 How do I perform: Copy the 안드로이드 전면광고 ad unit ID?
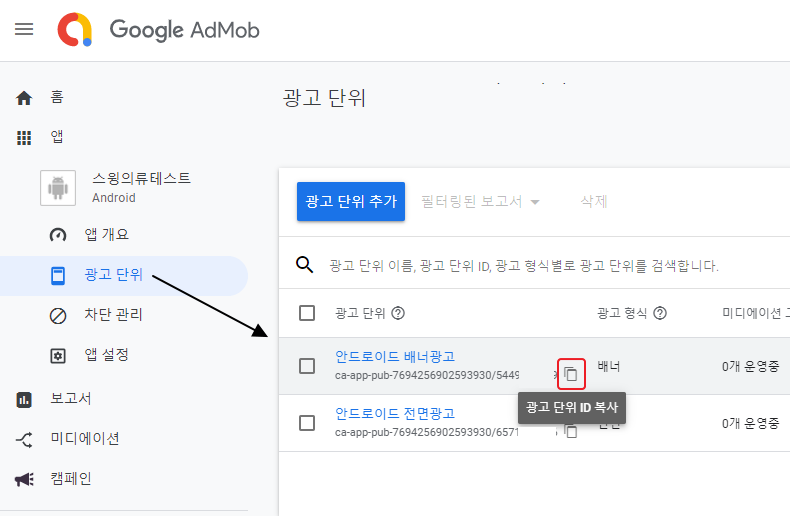[x=570, y=431]
